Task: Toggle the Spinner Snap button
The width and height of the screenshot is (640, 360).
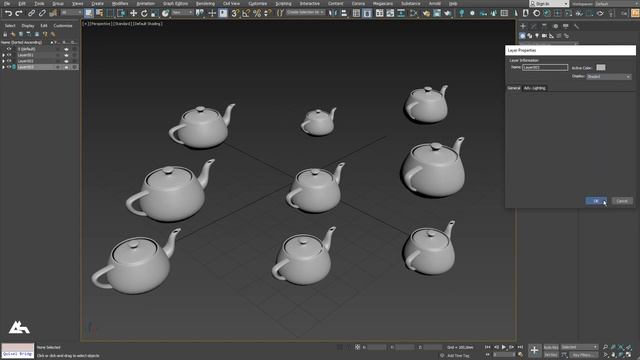Action: [267, 13]
